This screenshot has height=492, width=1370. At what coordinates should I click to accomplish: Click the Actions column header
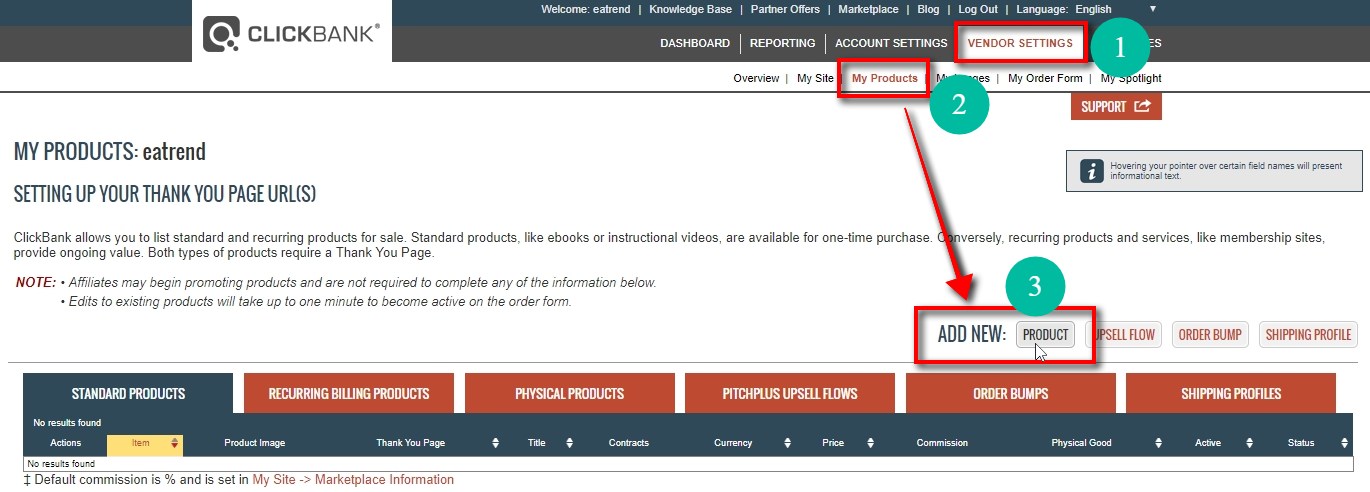click(x=66, y=443)
